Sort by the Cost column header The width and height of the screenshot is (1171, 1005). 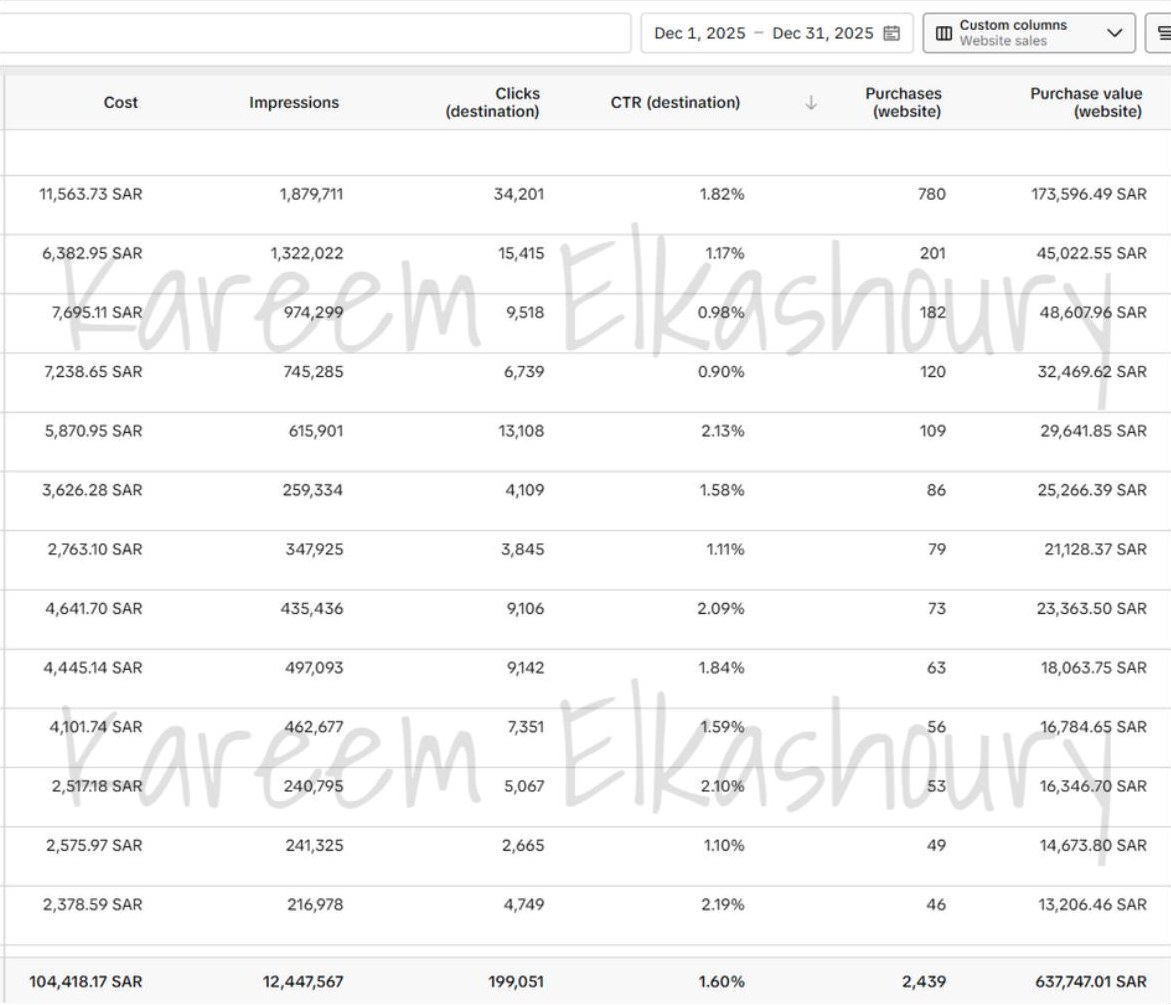(121, 102)
